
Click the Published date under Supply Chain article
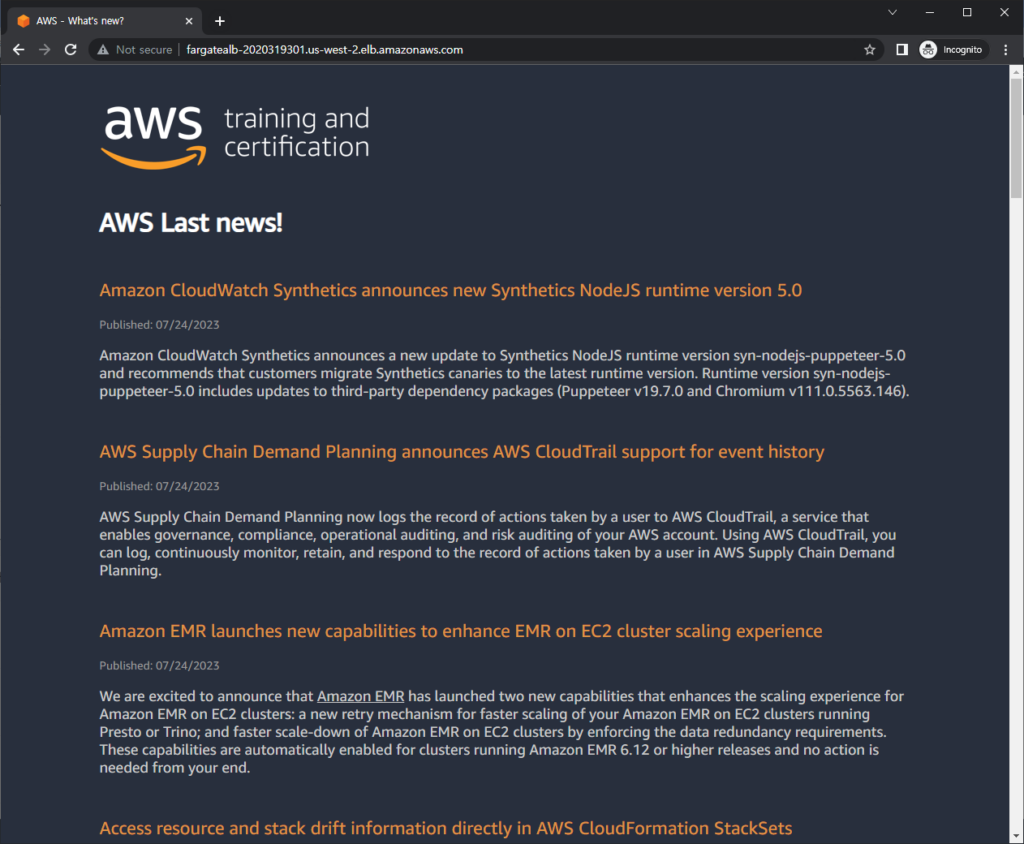click(159, 486)
